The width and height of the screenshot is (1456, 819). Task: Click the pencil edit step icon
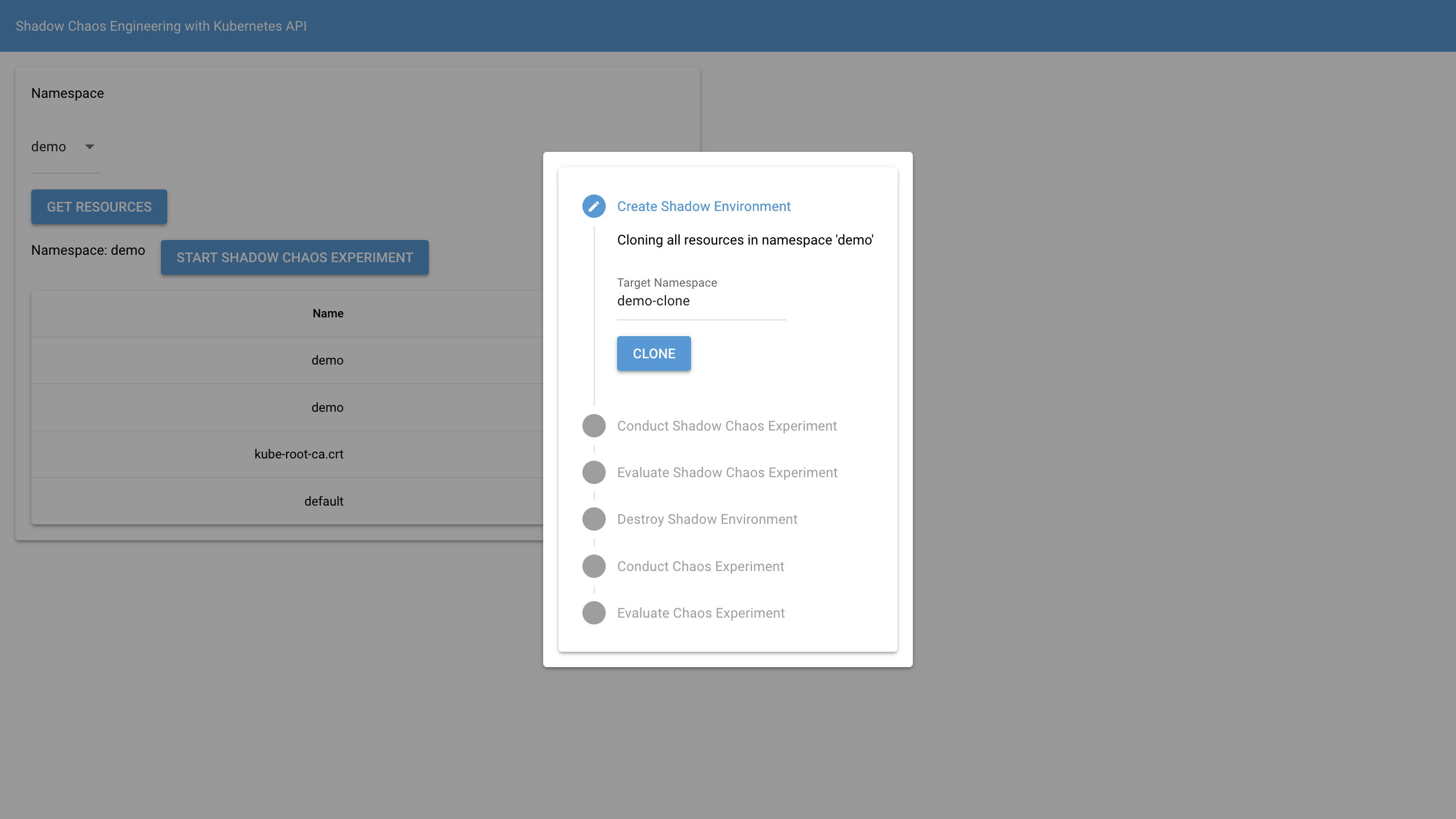coord(594,206)
